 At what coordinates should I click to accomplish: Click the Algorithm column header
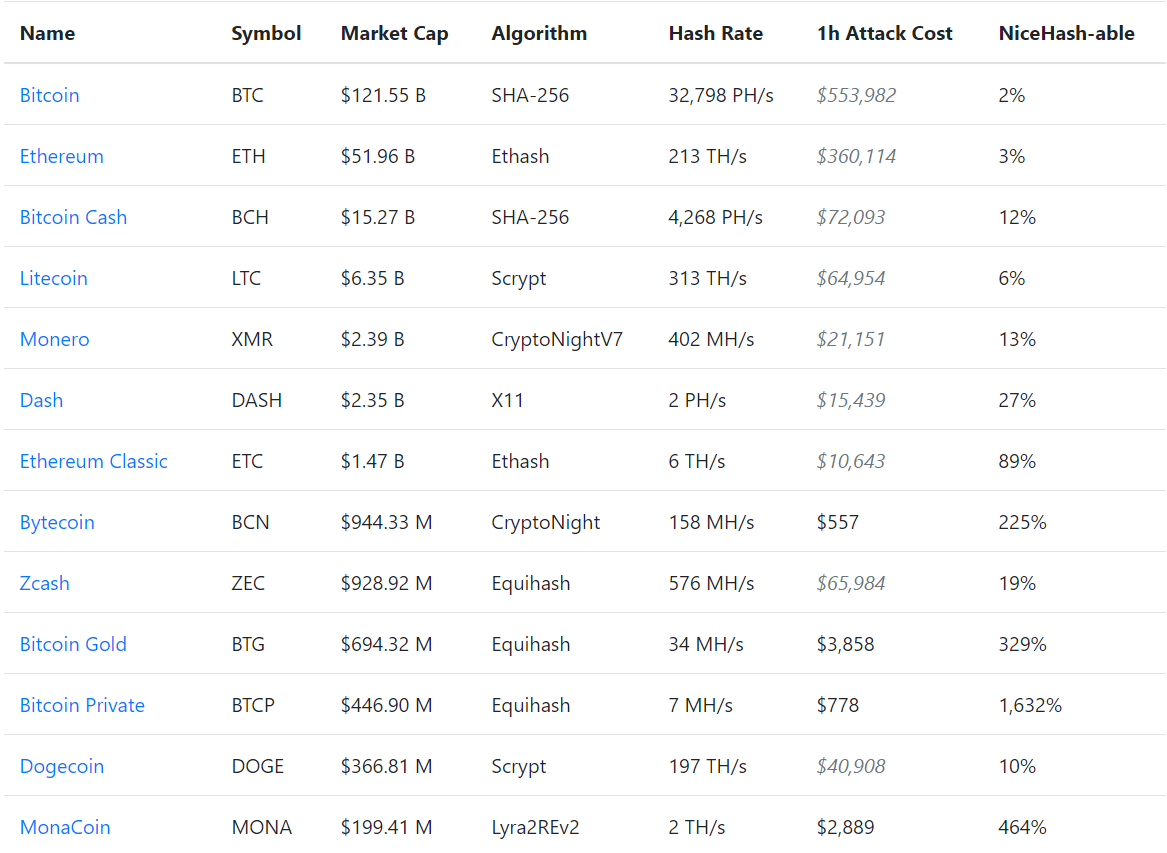pos(539,33)
